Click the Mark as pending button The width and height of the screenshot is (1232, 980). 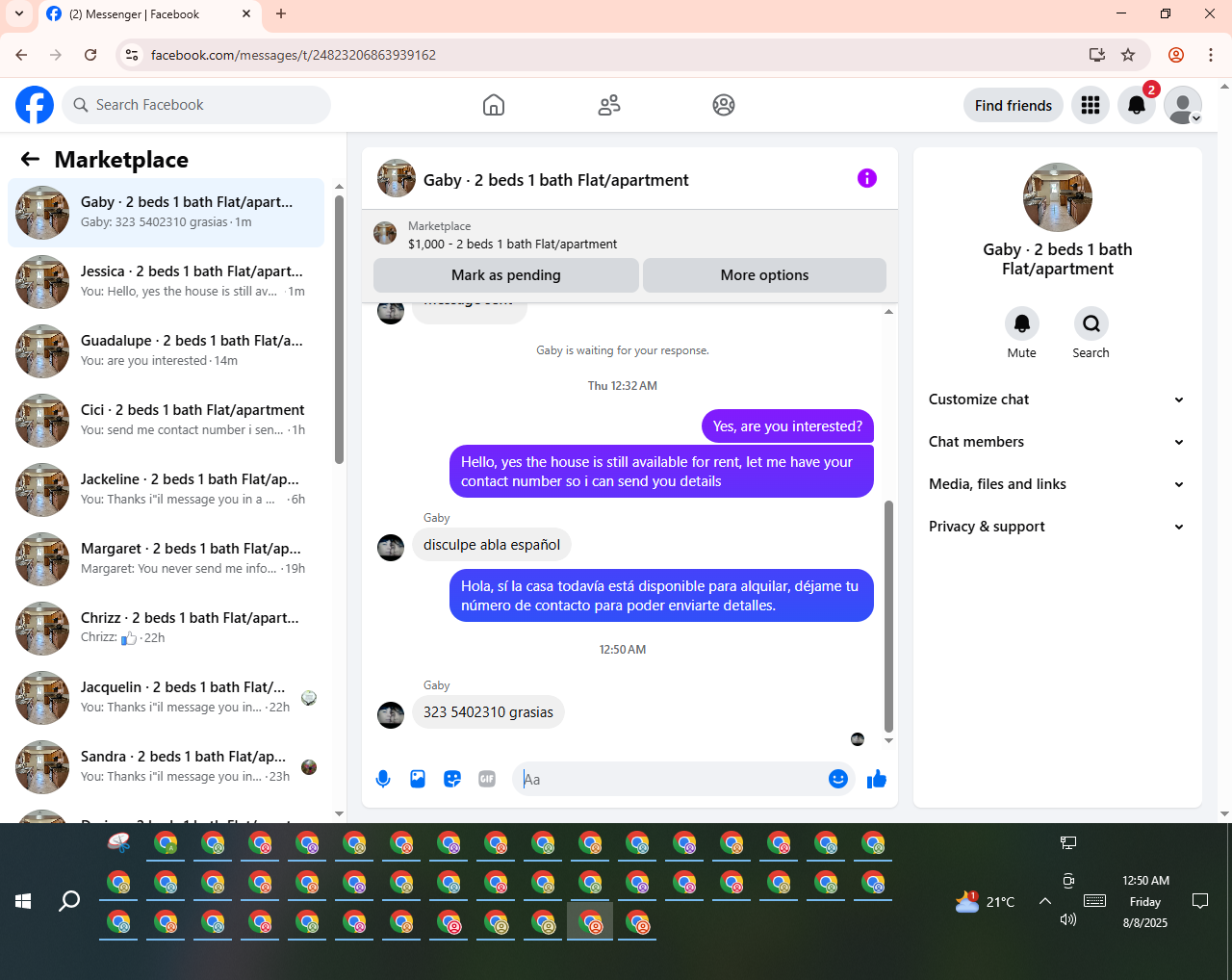(x=506, y=275)
